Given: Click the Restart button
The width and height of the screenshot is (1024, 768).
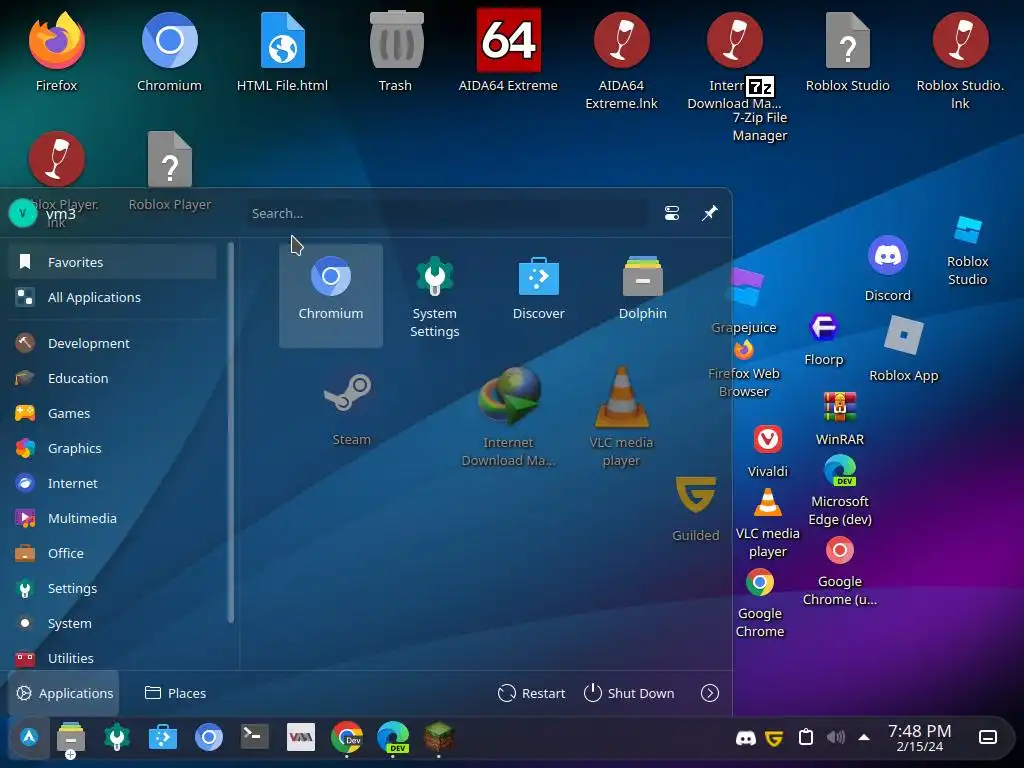Looking at the screenshot, I should [x=532, y=693].
